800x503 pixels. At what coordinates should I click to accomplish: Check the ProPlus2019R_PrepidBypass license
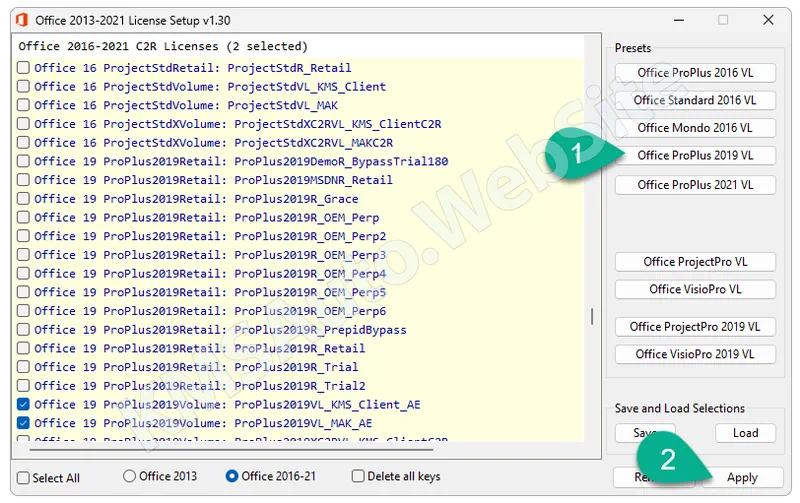click(x=23, y=330)
